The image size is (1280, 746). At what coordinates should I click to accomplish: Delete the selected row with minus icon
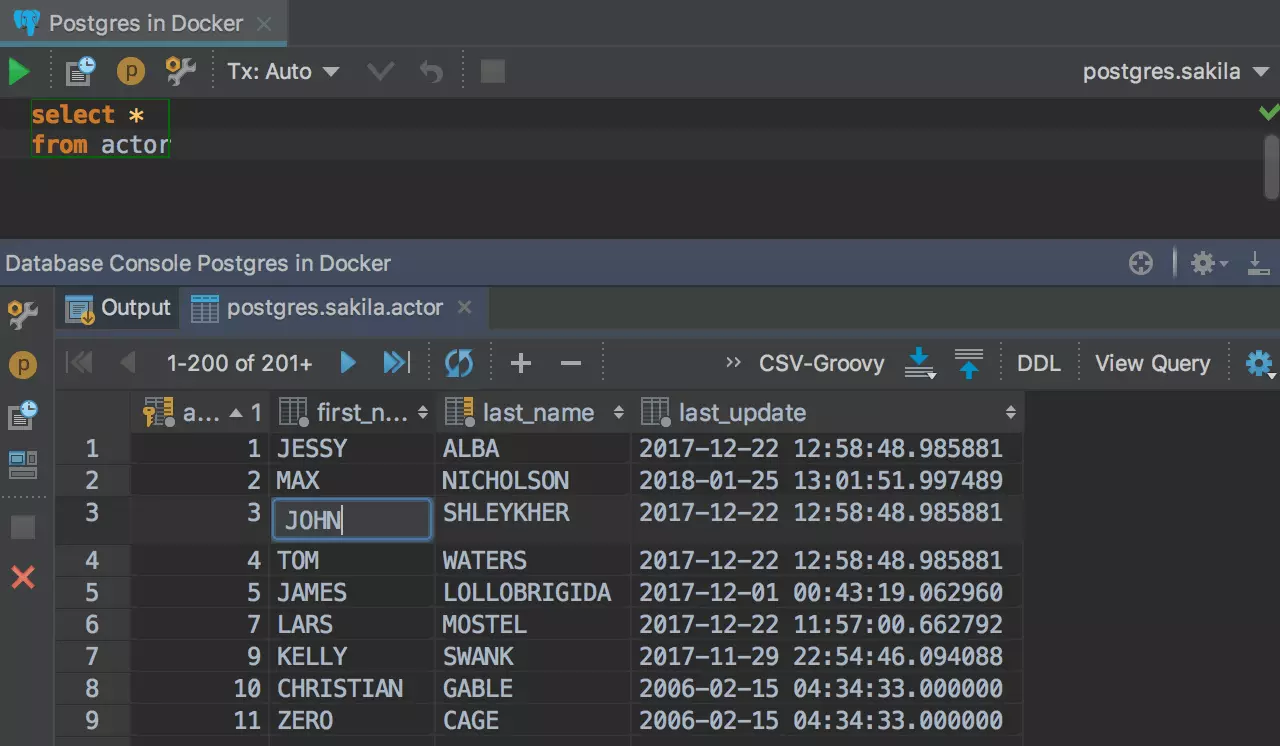(x=571, y=363)
